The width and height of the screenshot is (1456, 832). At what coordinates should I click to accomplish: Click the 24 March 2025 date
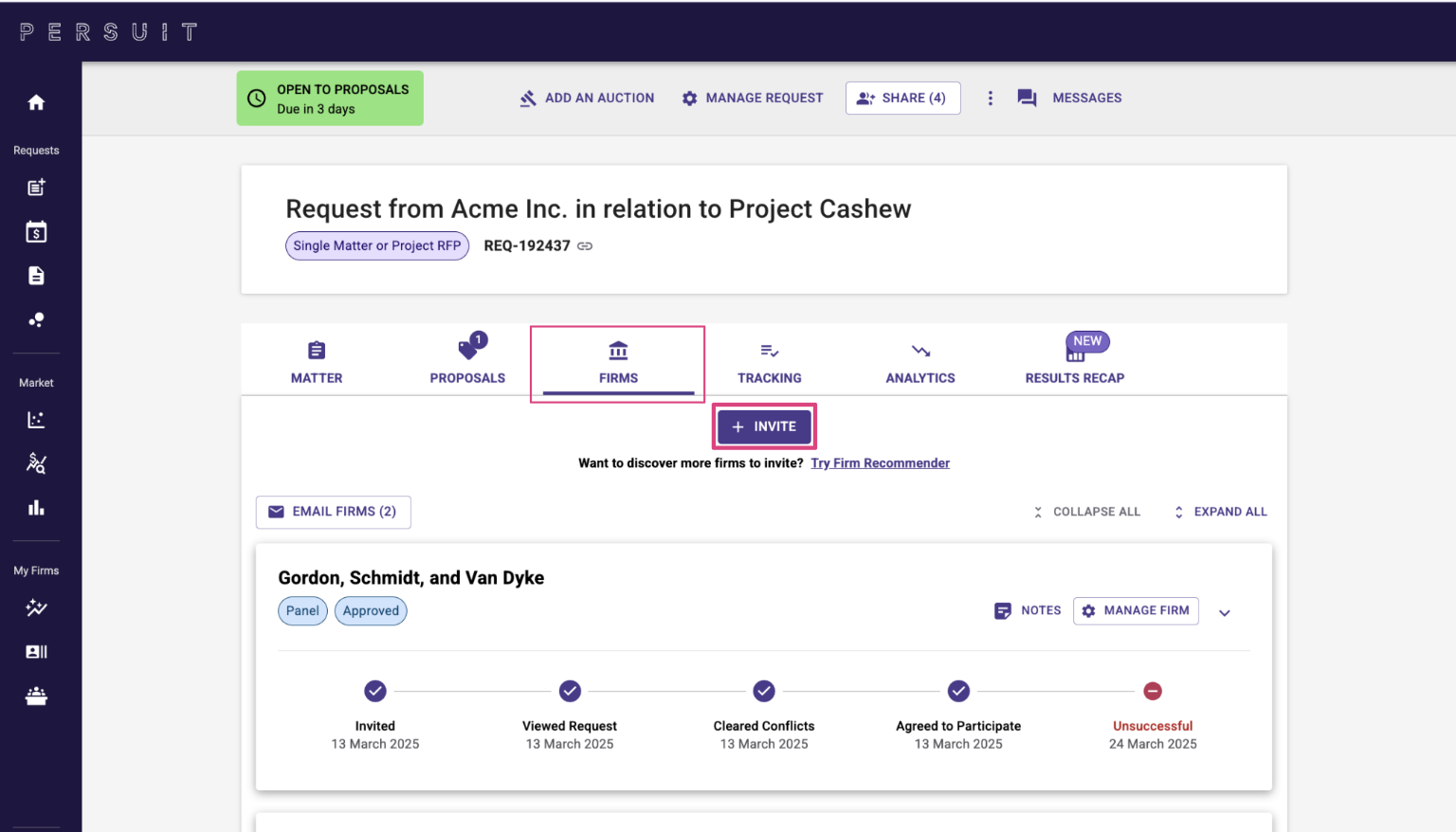[x=1153, y=745]
